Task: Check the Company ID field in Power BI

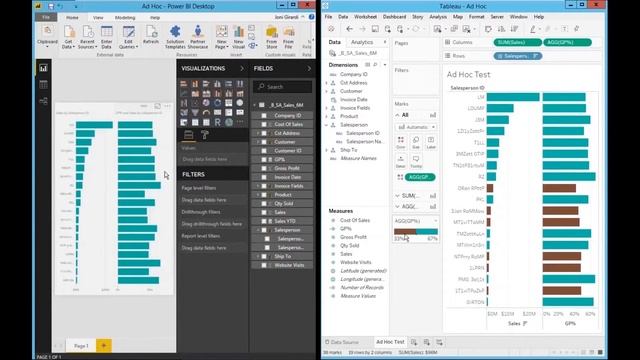Action: (x=264, y=116)
